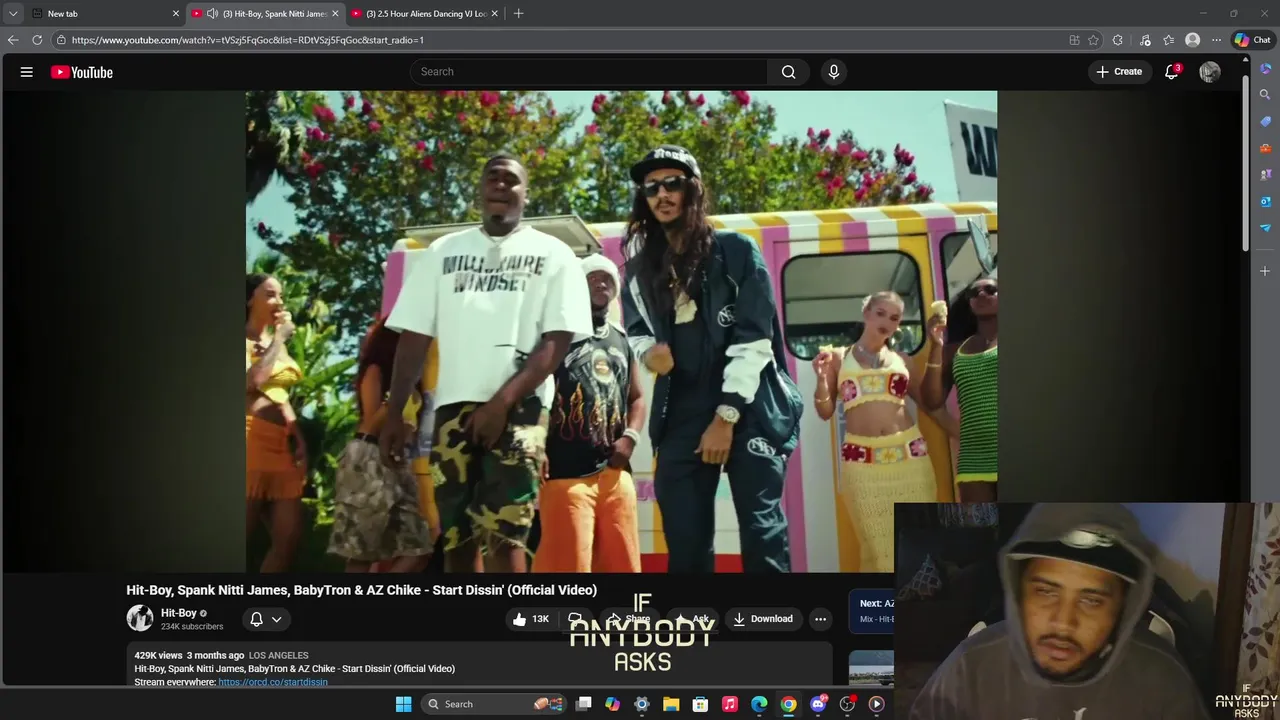Click the Ask button
The width and height of the screenshot is (1280, 720).
(x=692, y=619)
